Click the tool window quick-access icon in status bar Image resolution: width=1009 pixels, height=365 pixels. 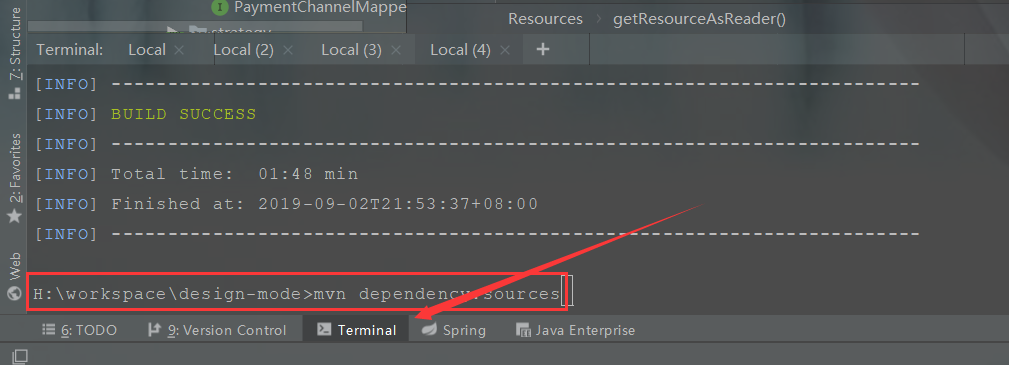(x=20, y=356)
